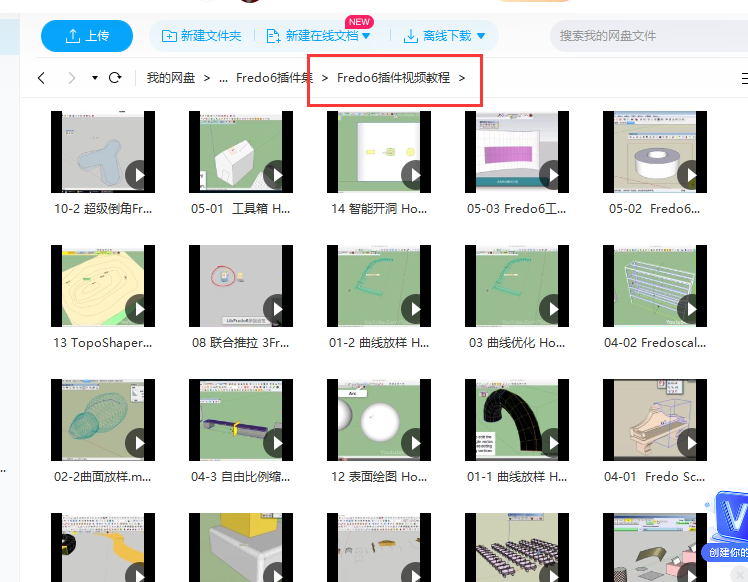Select file name 12 表面绘图 Ho...
Viewport: 748px width, 582px height.
point(379,477)
